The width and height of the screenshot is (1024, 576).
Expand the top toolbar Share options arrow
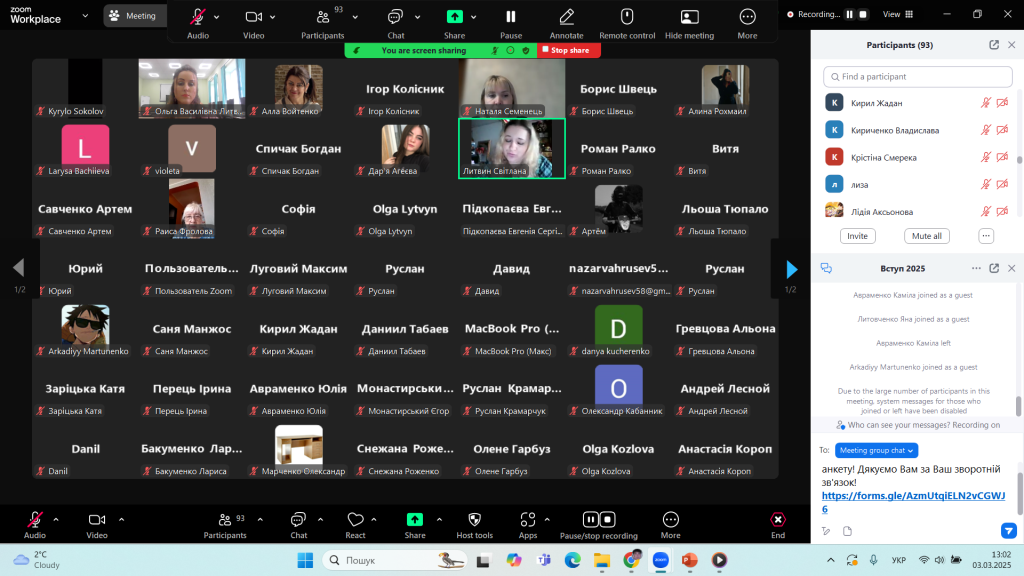tap(473, 17)
